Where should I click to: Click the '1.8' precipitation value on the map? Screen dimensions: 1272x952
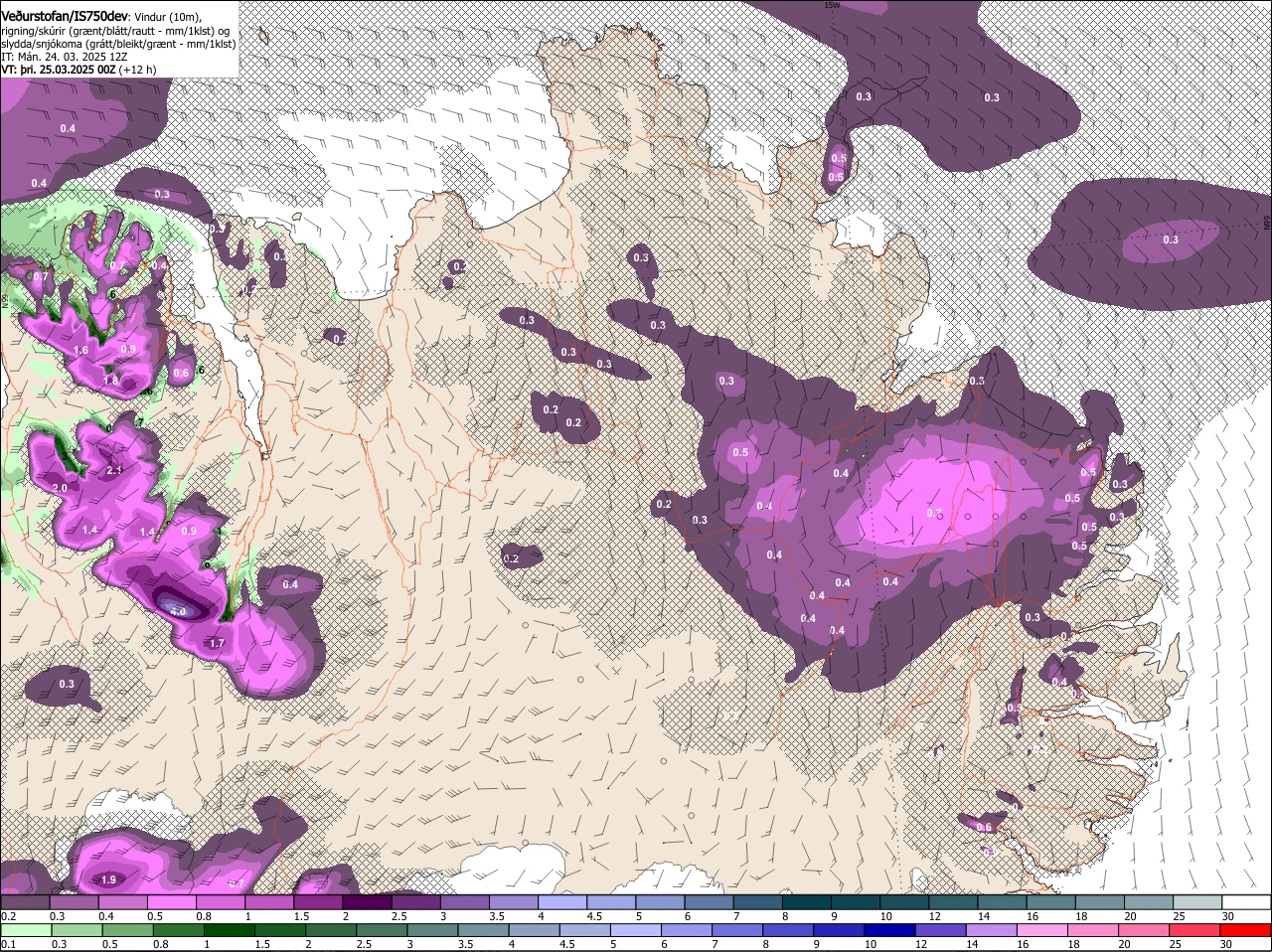tap(110, 380)
